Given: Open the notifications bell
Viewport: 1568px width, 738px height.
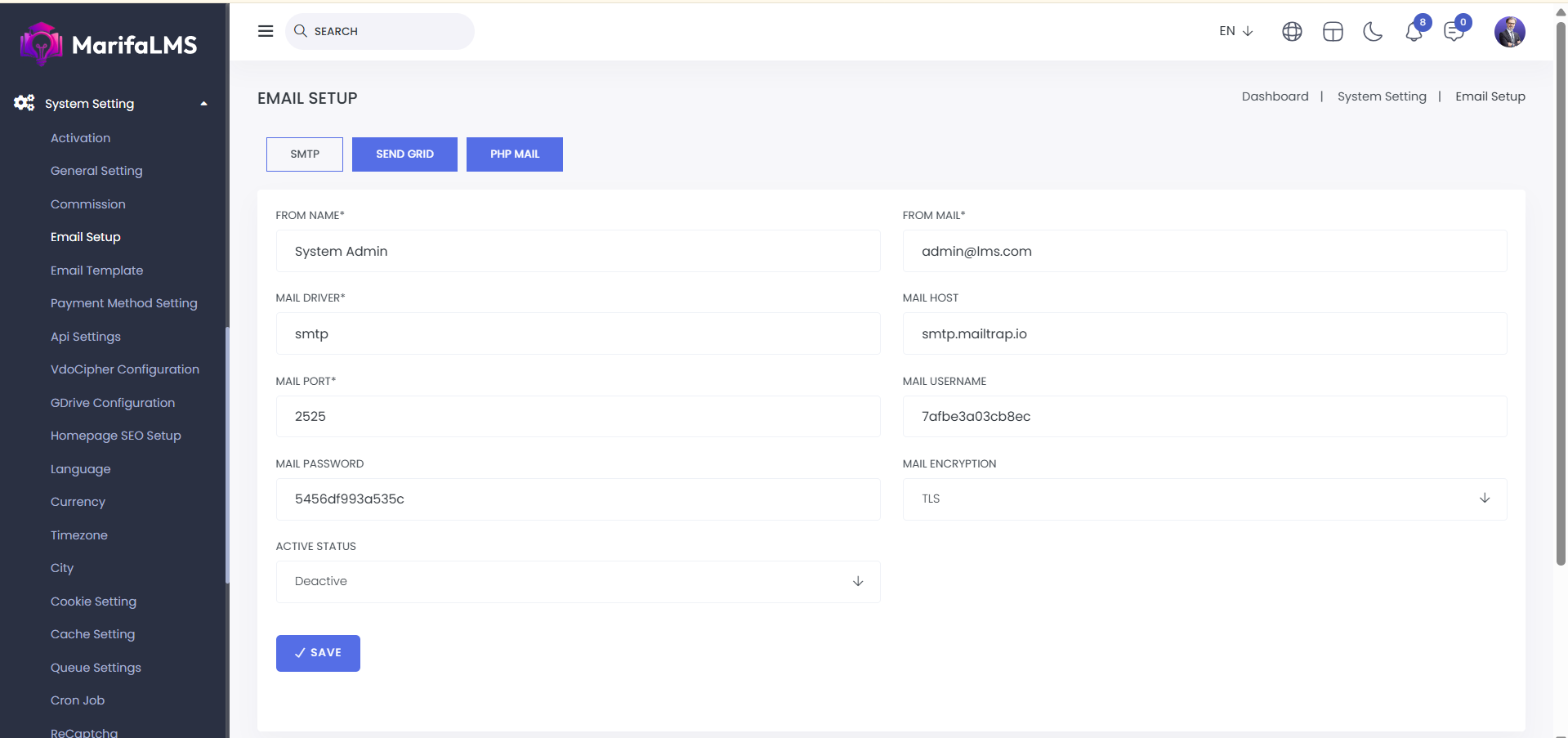Looking at the screenshot, I should (x=1414, y=32).
